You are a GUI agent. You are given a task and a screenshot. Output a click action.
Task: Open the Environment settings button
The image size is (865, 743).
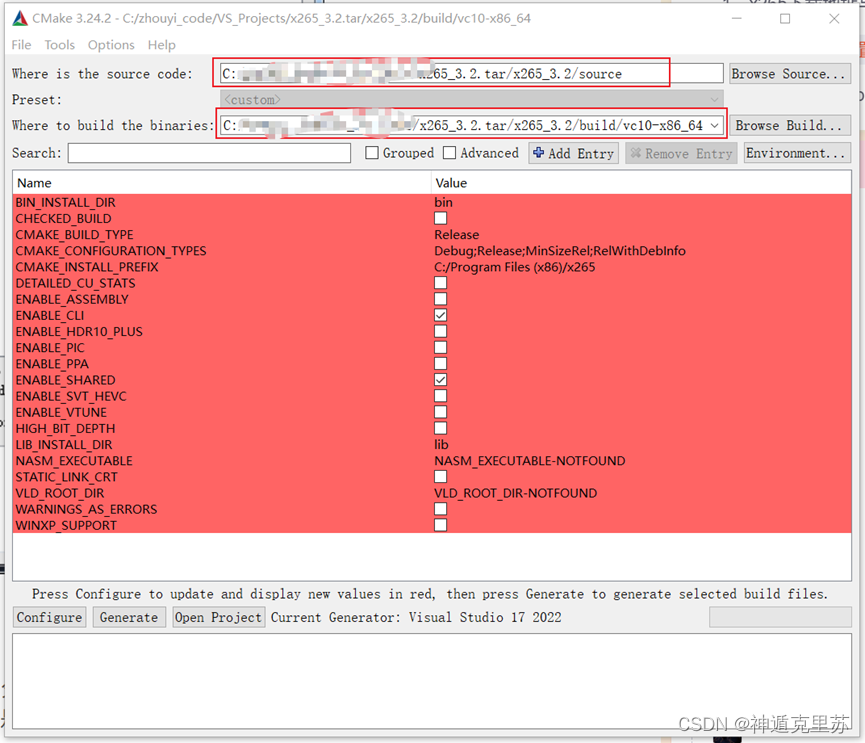point(797,153)
